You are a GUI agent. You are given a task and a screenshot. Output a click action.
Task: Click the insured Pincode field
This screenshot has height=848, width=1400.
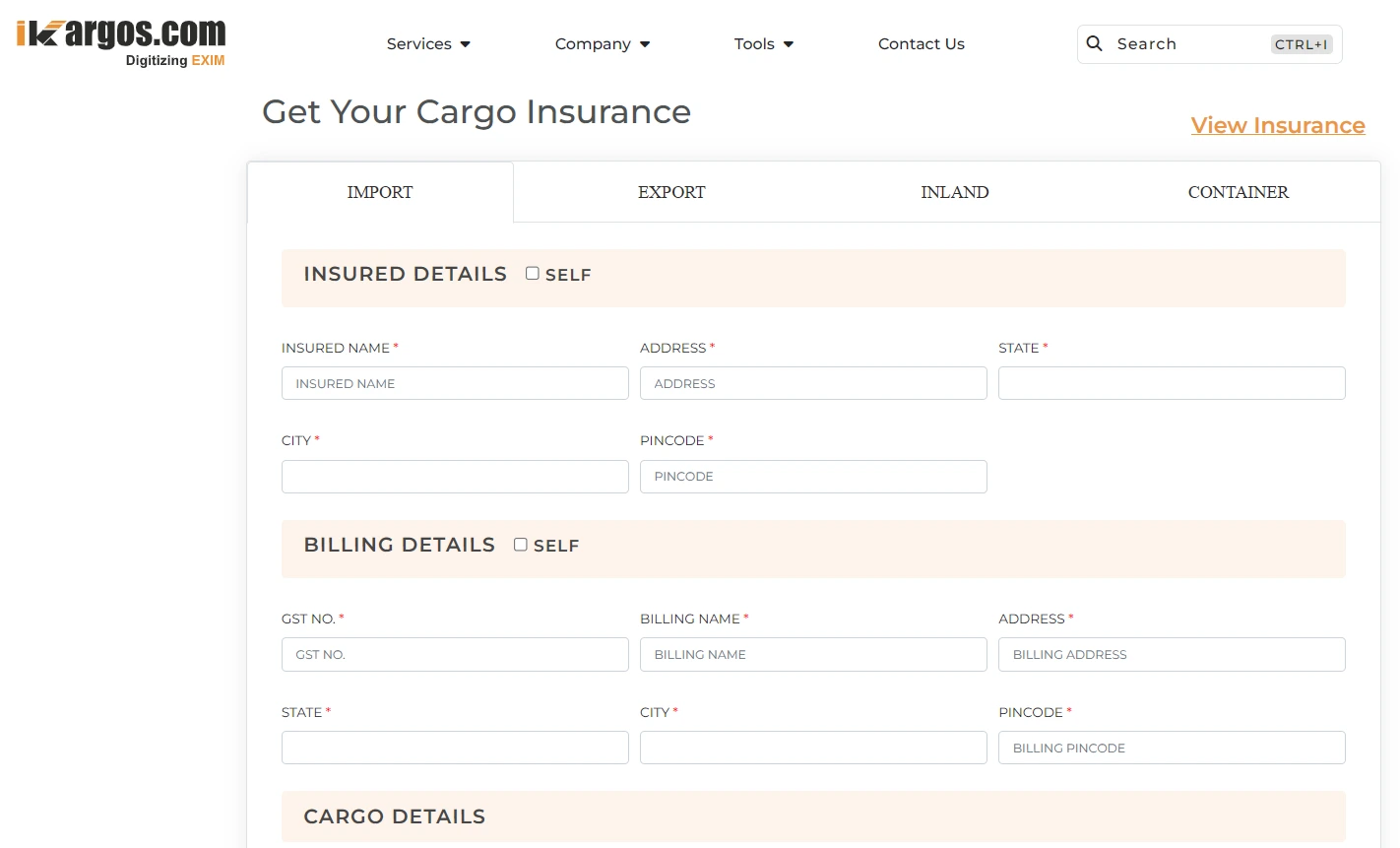[x=813, y=477]
